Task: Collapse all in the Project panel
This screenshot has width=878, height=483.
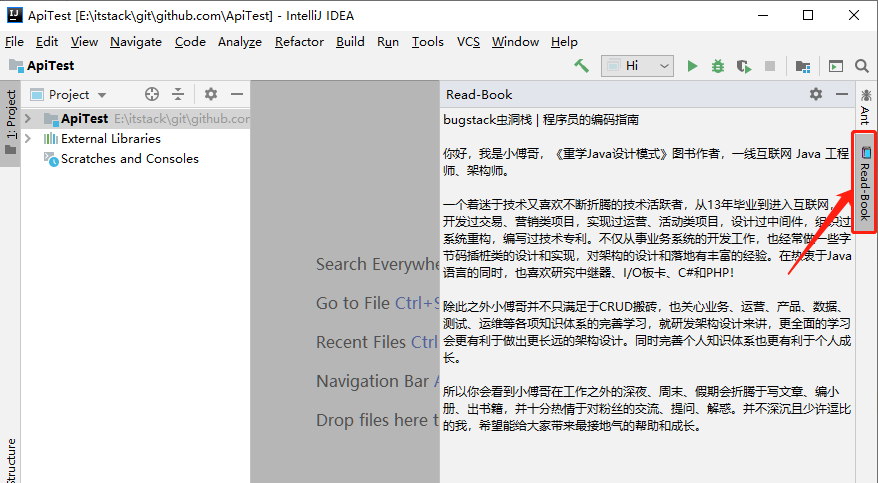Action: tap(178, 94)
